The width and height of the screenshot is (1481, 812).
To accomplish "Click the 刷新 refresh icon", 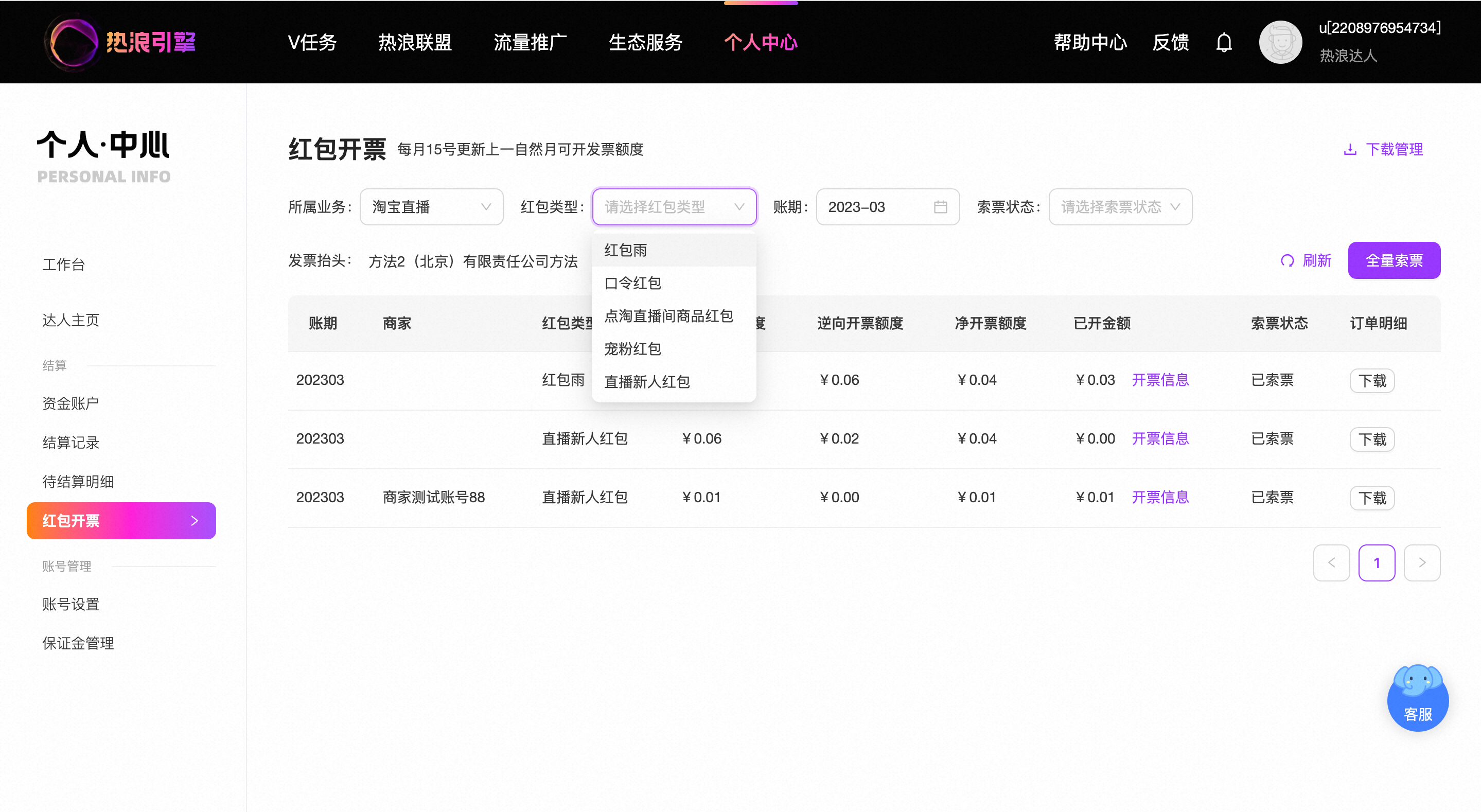I will pyautogui.click(x=1287, y=260).
